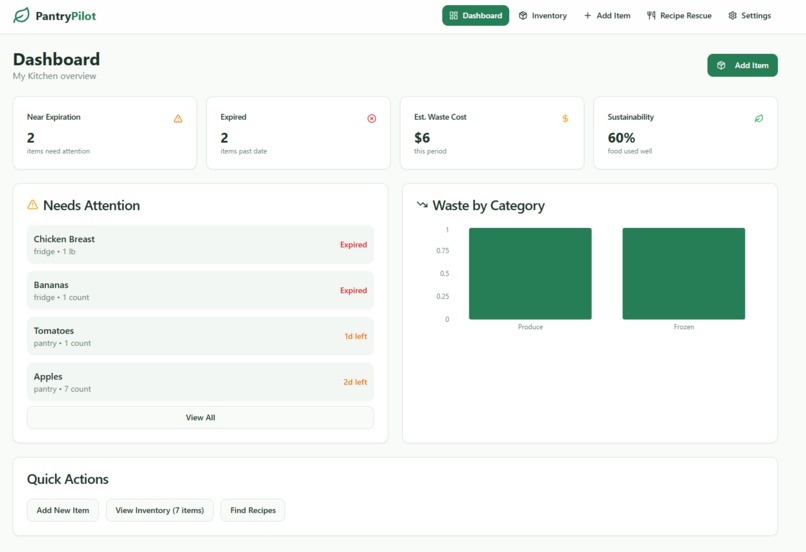The height and width of the screenshot is (552, 806).
Task: Click the Settings gear icon
Action: (x=732, y=15)
